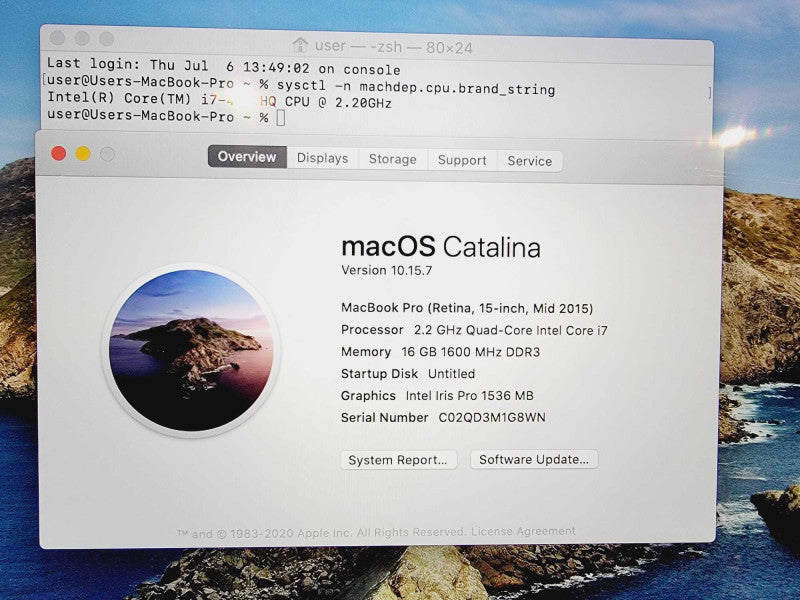800x600 pixels.
Task: Click the 'Version 10.15.7' text
Action: pyautogui.click(x=386, y=270)
